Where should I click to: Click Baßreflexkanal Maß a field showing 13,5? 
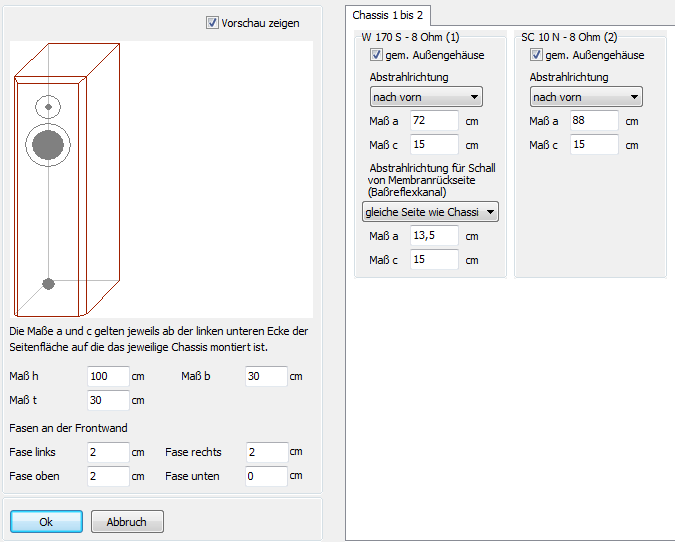[x=434, y=235]
